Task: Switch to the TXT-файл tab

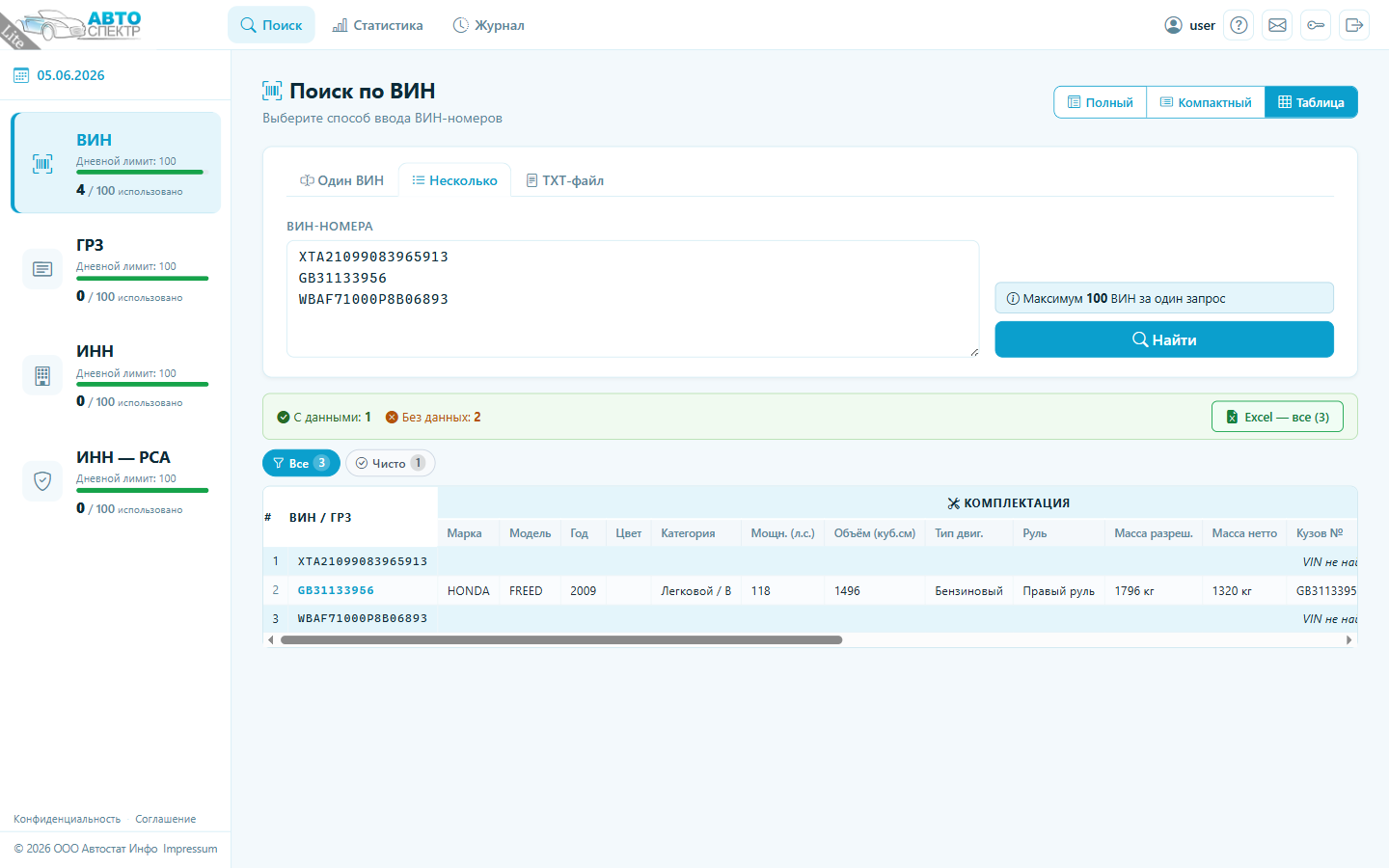Action: [565, 180]
